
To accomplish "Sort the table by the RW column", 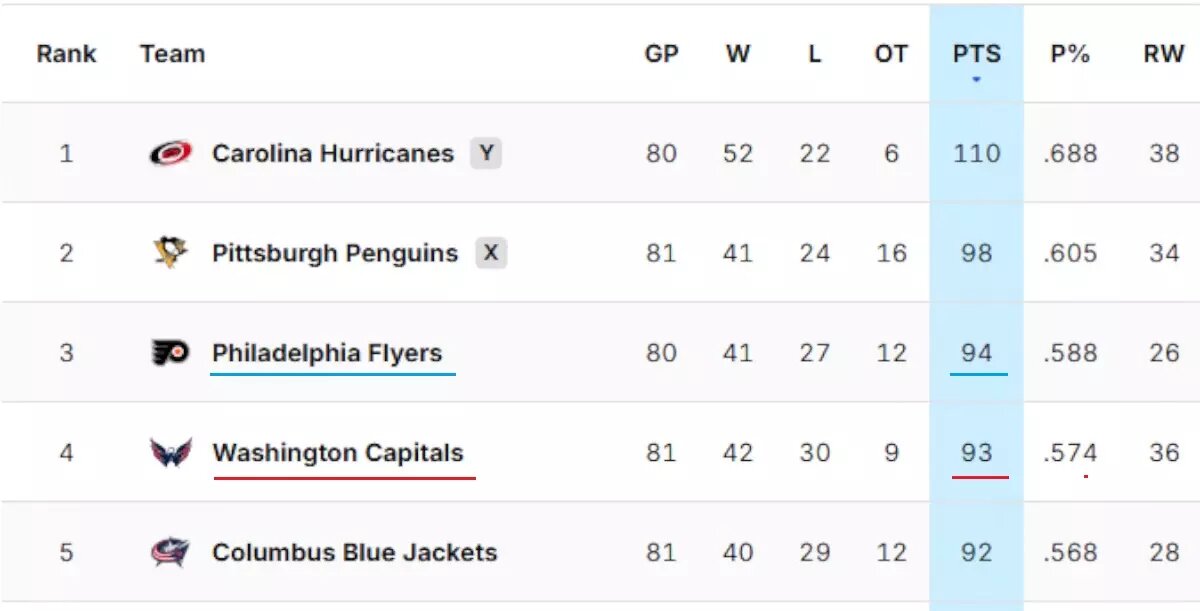I will pos(1163,54).
